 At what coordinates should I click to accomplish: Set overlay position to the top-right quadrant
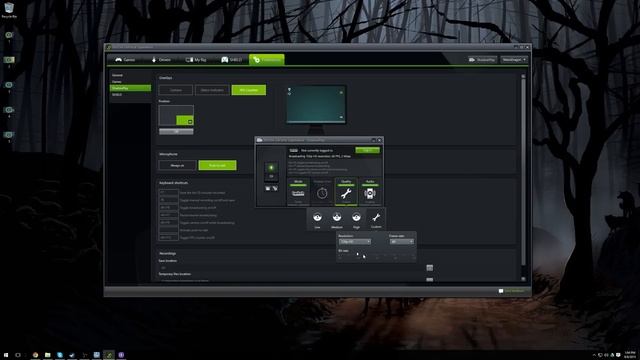point(185,110)
